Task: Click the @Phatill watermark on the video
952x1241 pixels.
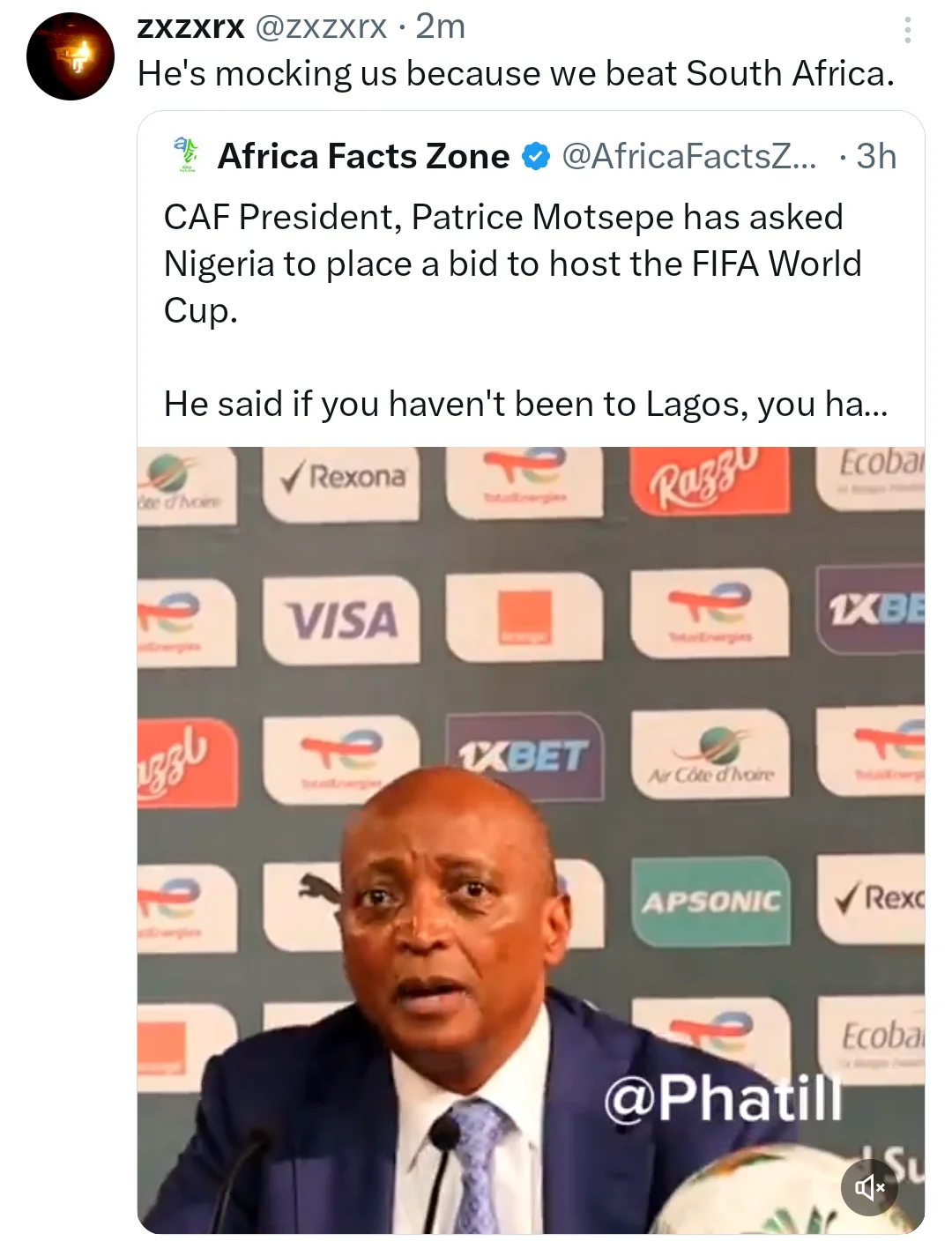Action: click(x=723, y=1097)
